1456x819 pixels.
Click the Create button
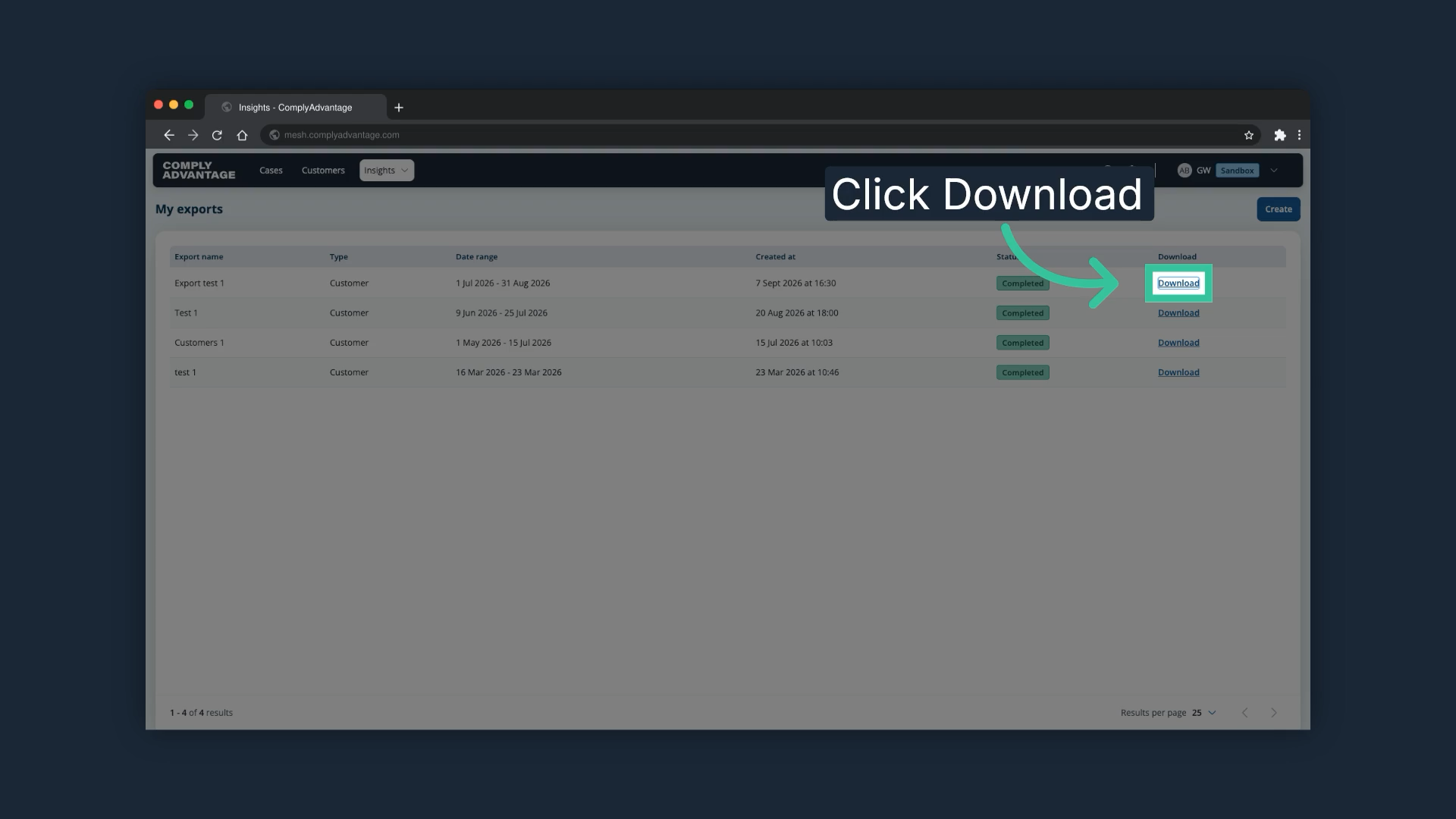pos(1279,209)
